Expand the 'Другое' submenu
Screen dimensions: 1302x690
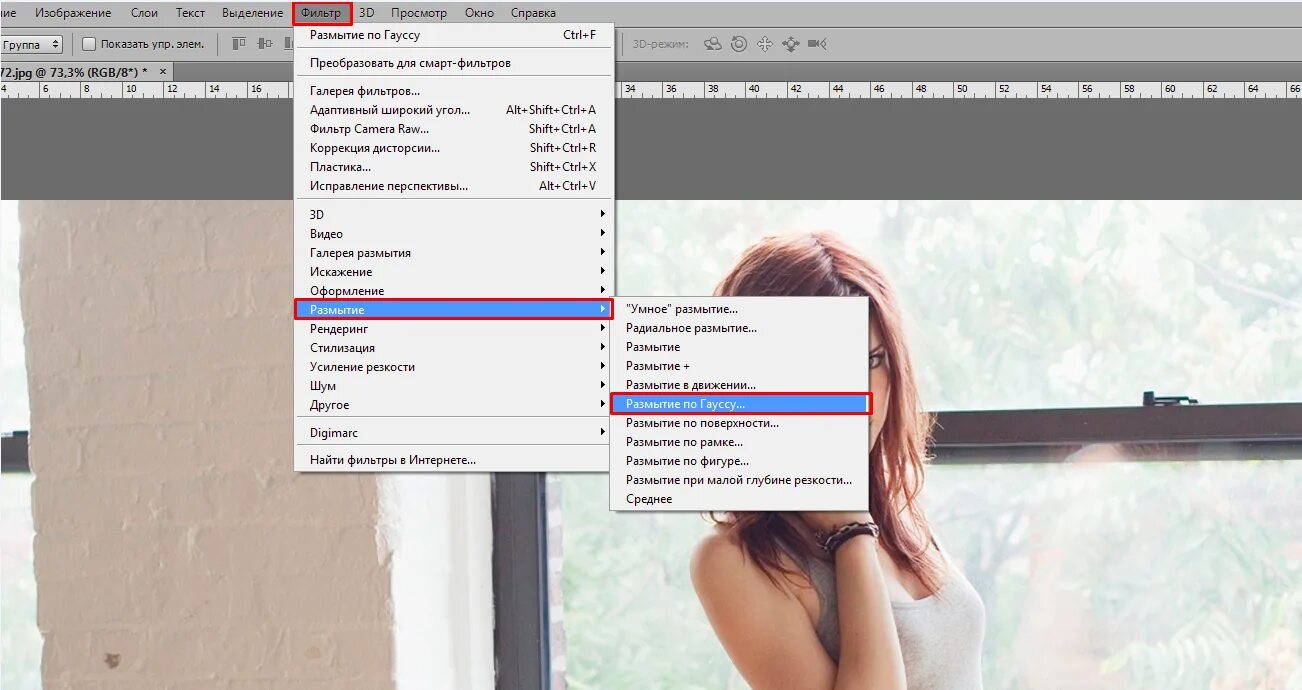pos(455,405)
